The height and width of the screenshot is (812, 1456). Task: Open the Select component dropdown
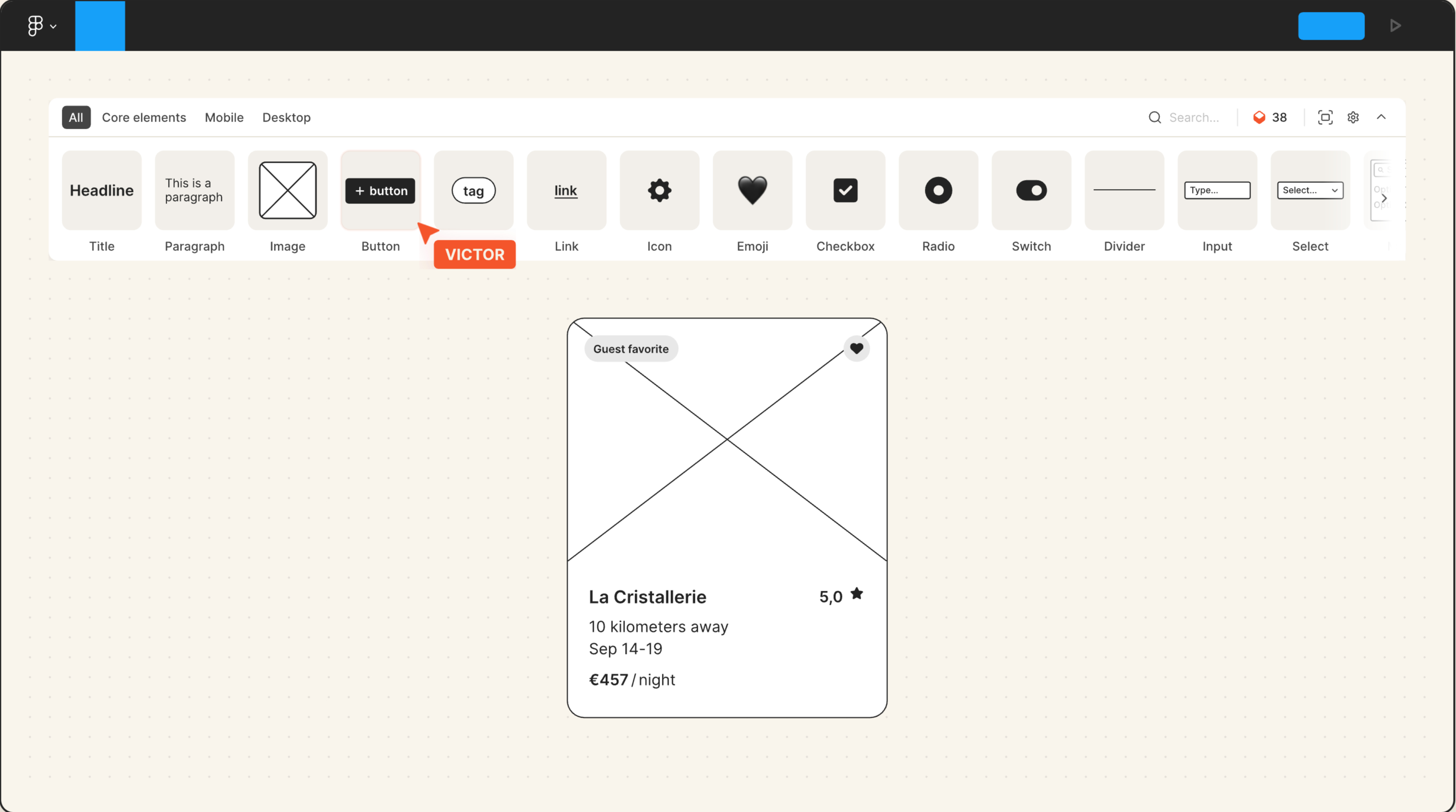[1309, 191]
